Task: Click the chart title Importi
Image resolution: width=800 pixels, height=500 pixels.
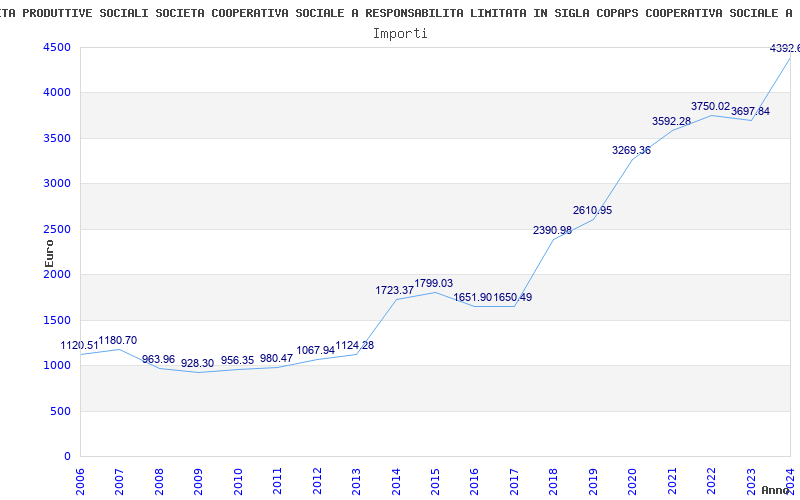Action: click(400, 34)
